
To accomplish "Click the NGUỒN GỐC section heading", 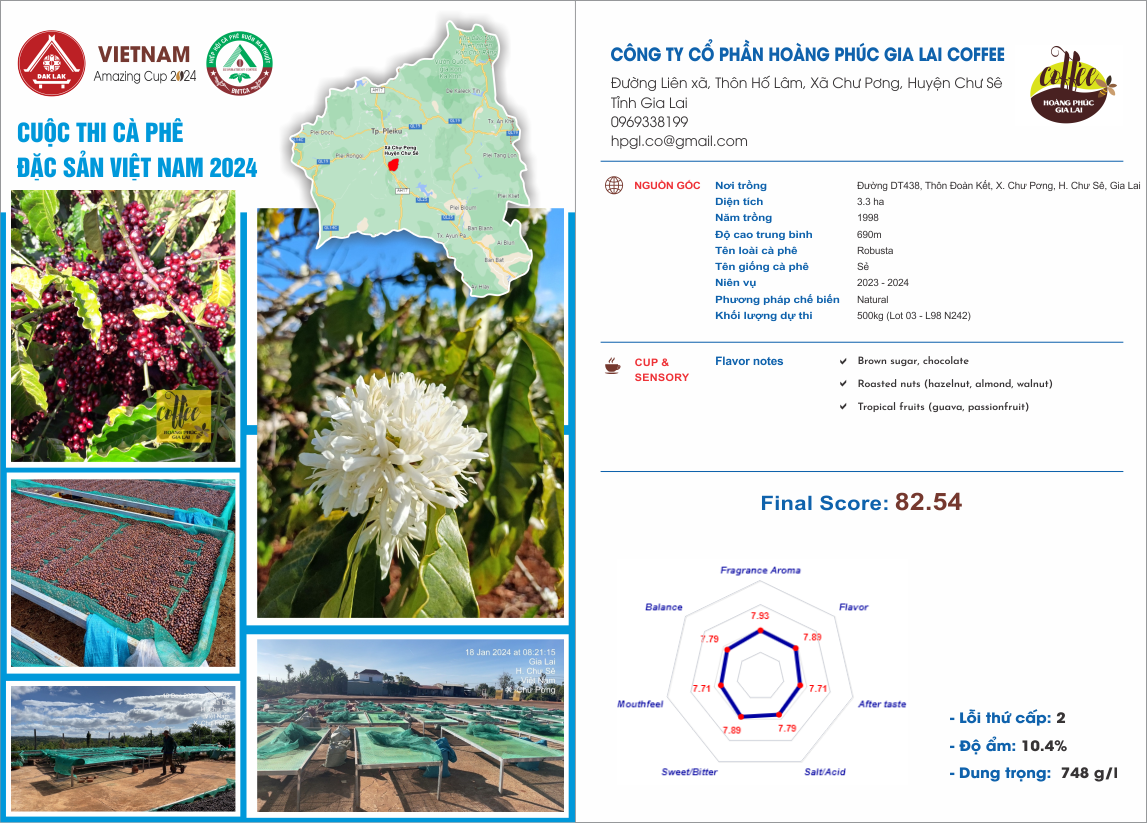I will tap(667, 186).
